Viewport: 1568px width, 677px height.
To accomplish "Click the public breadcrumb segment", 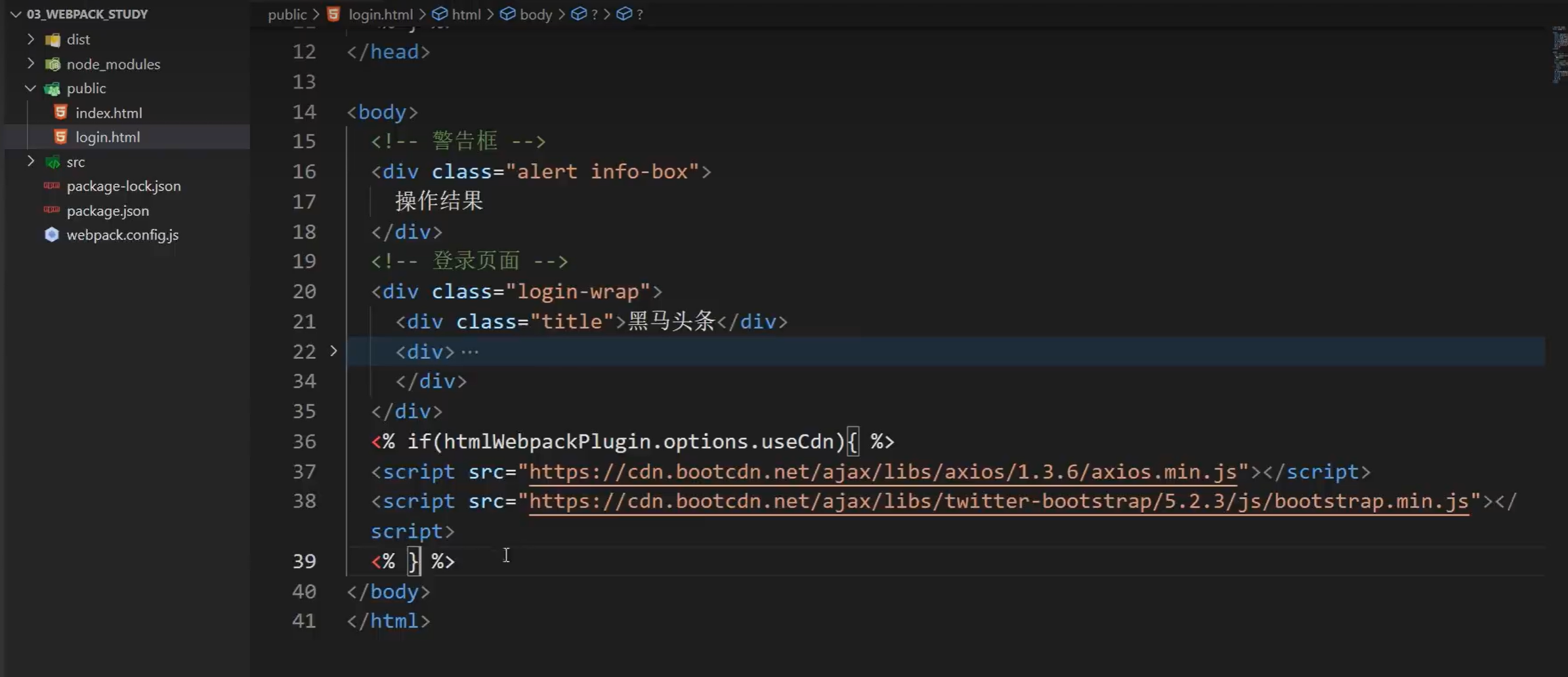I will 287,14.
